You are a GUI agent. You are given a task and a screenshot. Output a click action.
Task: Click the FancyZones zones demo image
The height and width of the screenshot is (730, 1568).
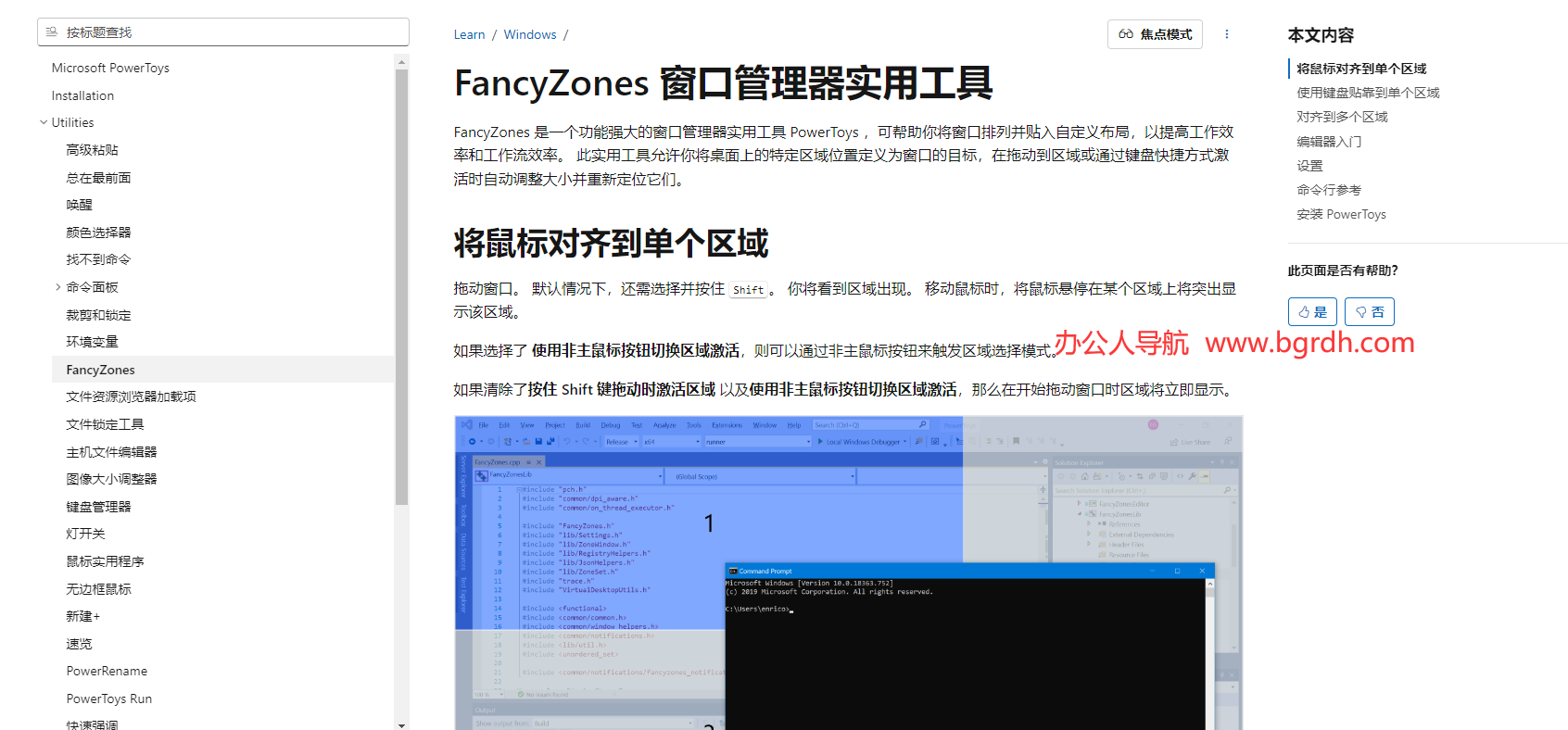click(x=848, y=573)
